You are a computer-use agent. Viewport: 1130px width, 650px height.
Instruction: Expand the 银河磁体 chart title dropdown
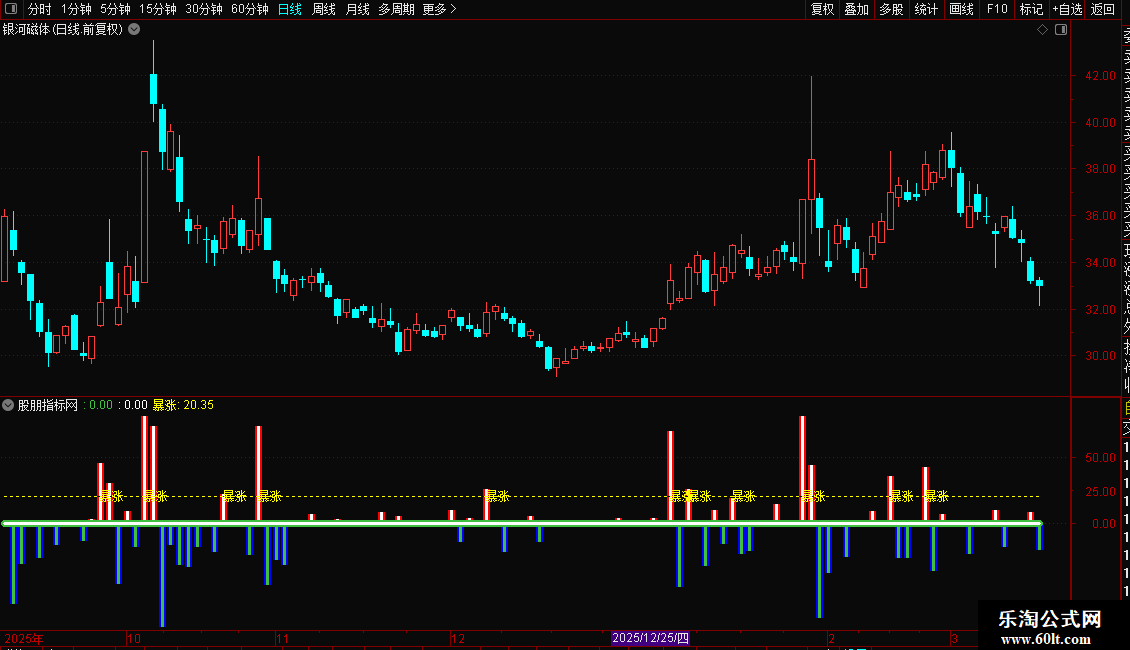coord(134,30)
